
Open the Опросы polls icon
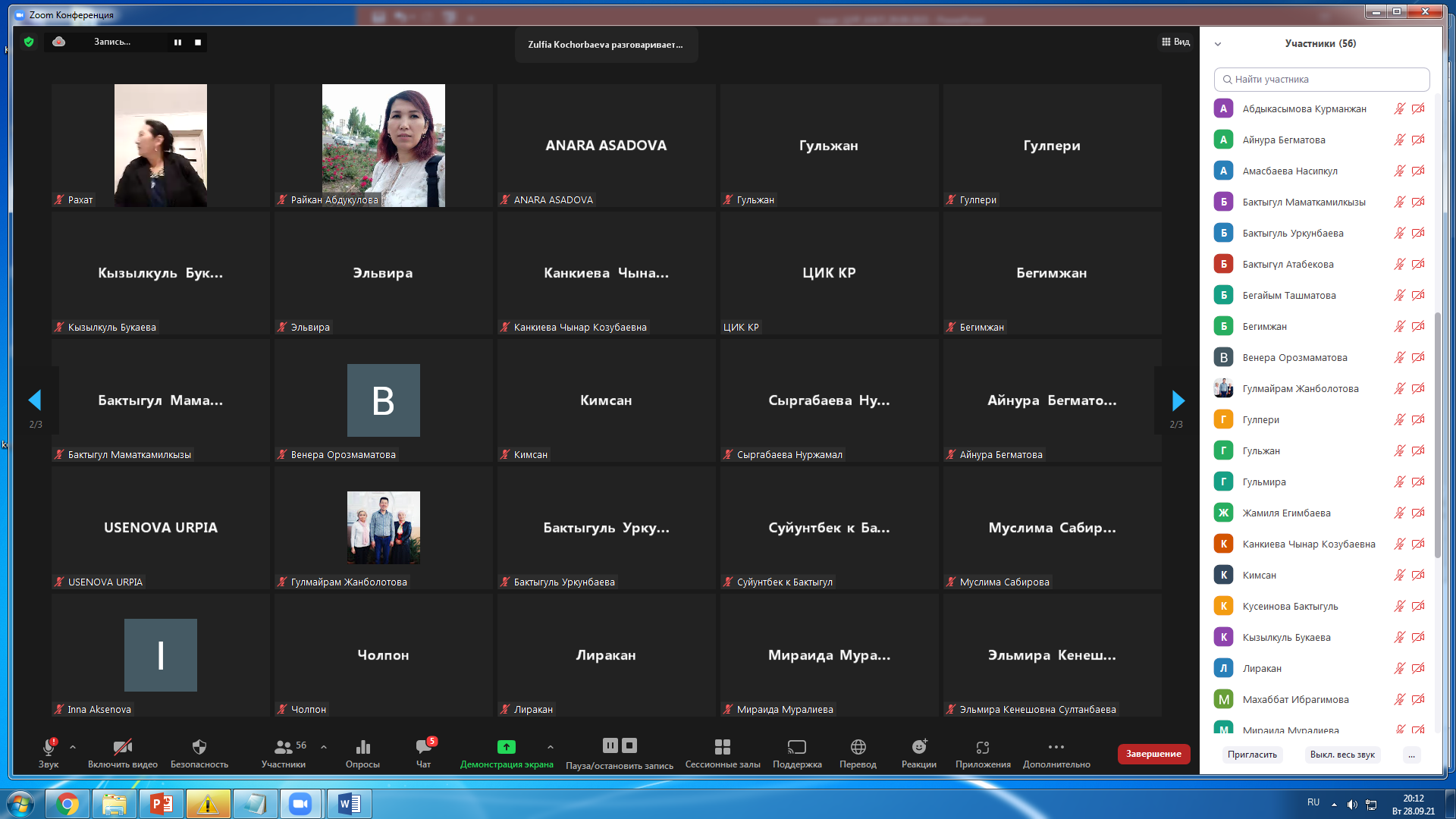(362, 748)
